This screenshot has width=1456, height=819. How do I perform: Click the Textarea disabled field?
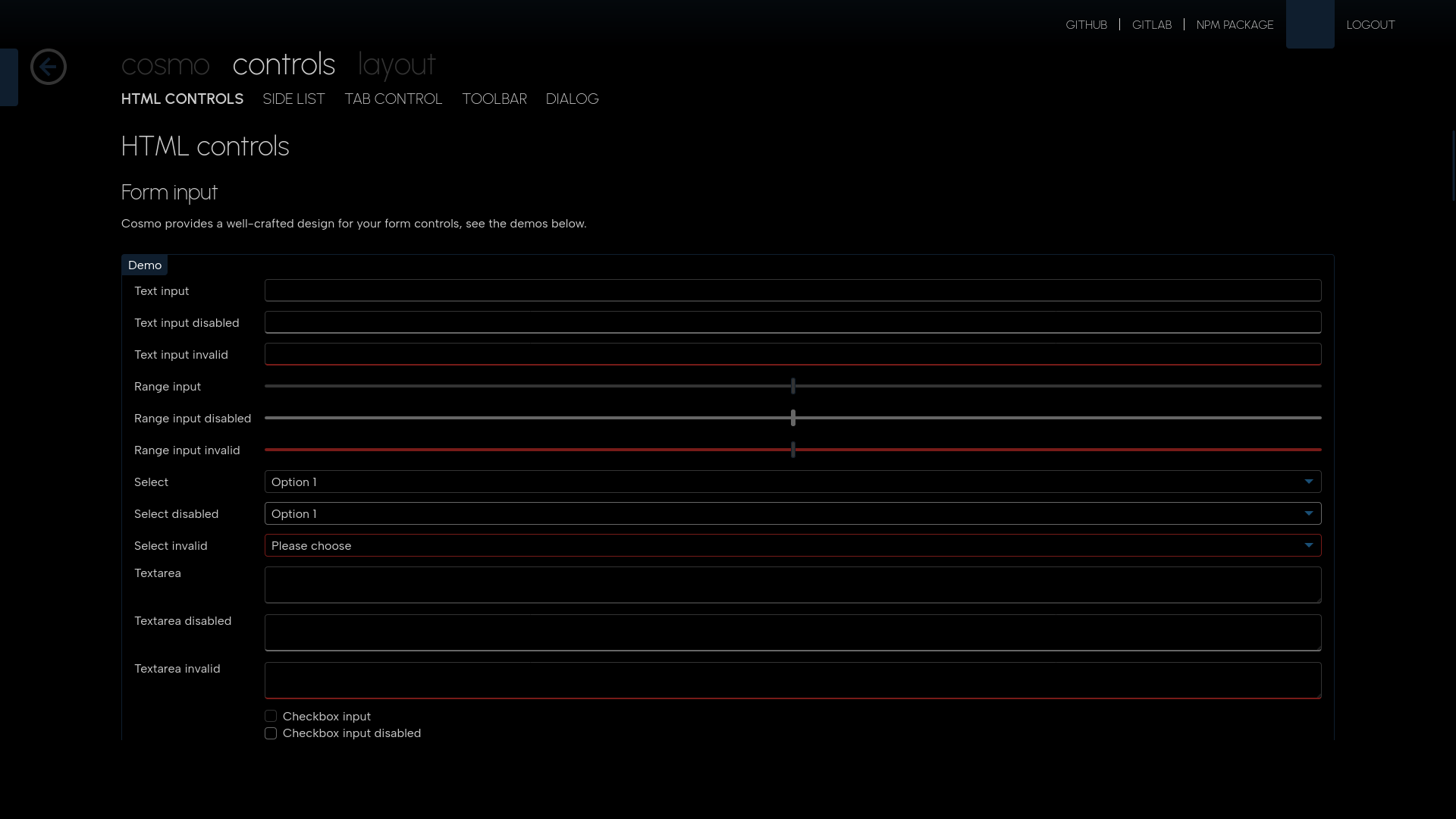[792, 632]
